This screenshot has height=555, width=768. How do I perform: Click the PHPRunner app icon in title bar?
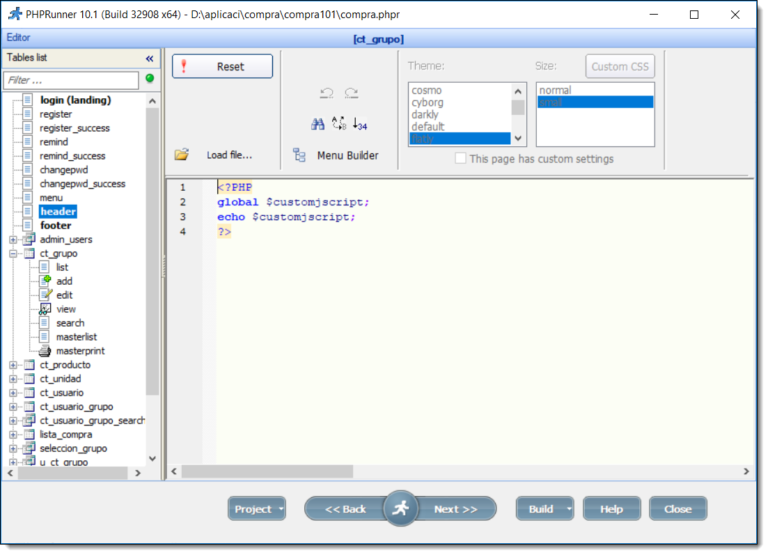(15, 14)
